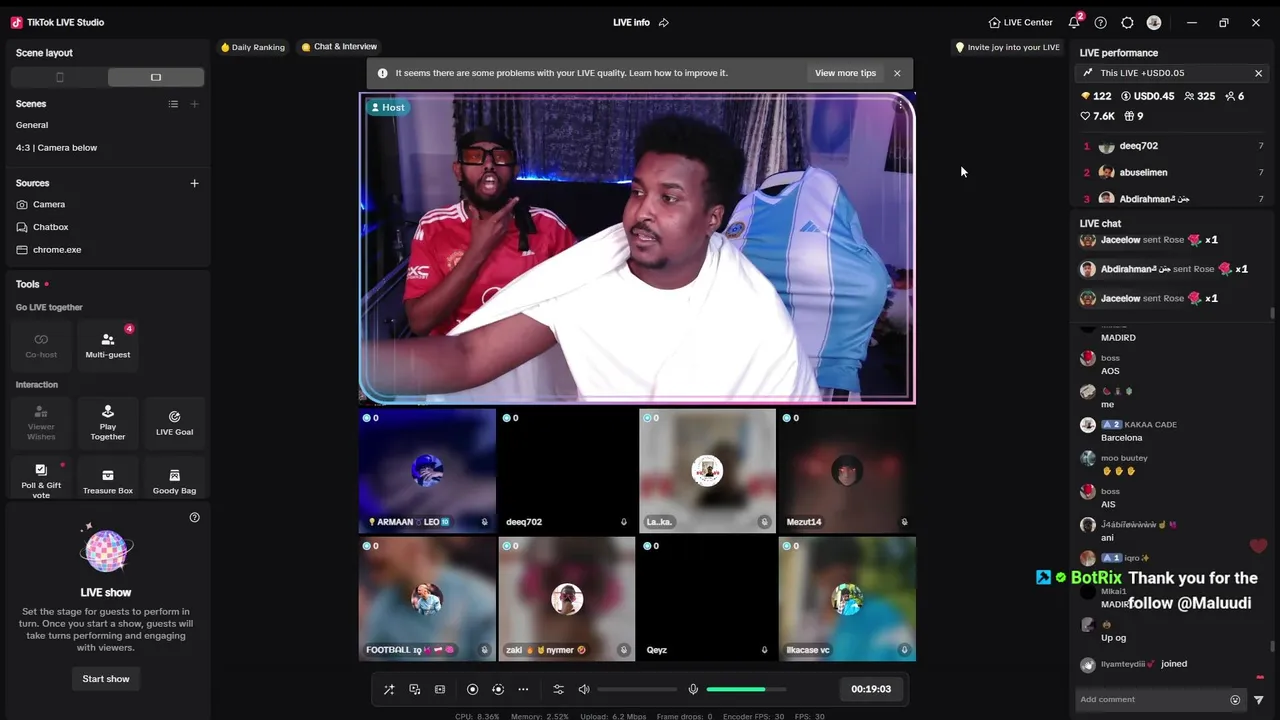Open the magic wand effects tool
This screenshot has width=1280, height=720.
[x=389, y=689]
